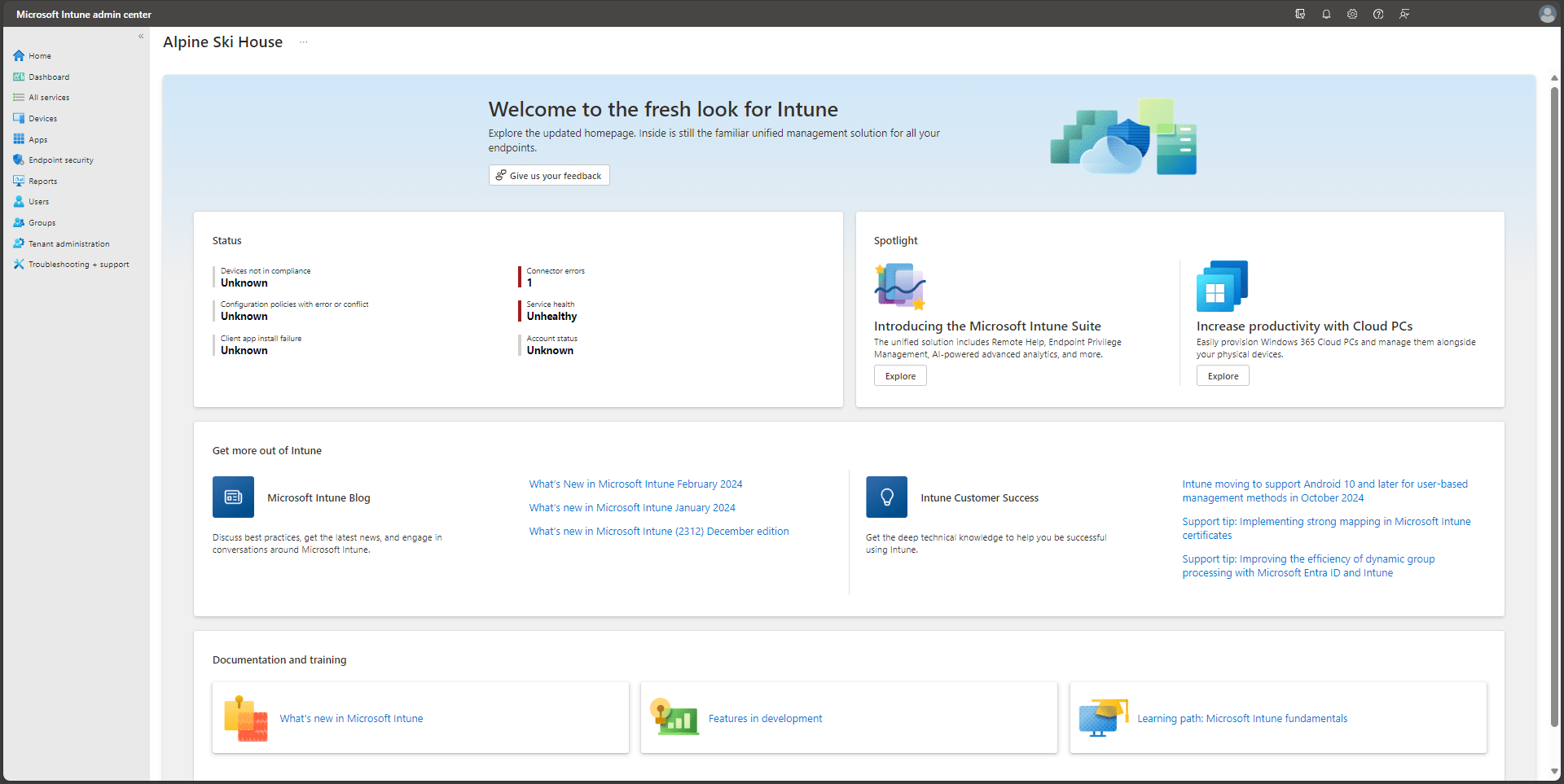This screenshot has height=784, width=1564.
Task: Open the Dashboard view
Action: point(48,77)
